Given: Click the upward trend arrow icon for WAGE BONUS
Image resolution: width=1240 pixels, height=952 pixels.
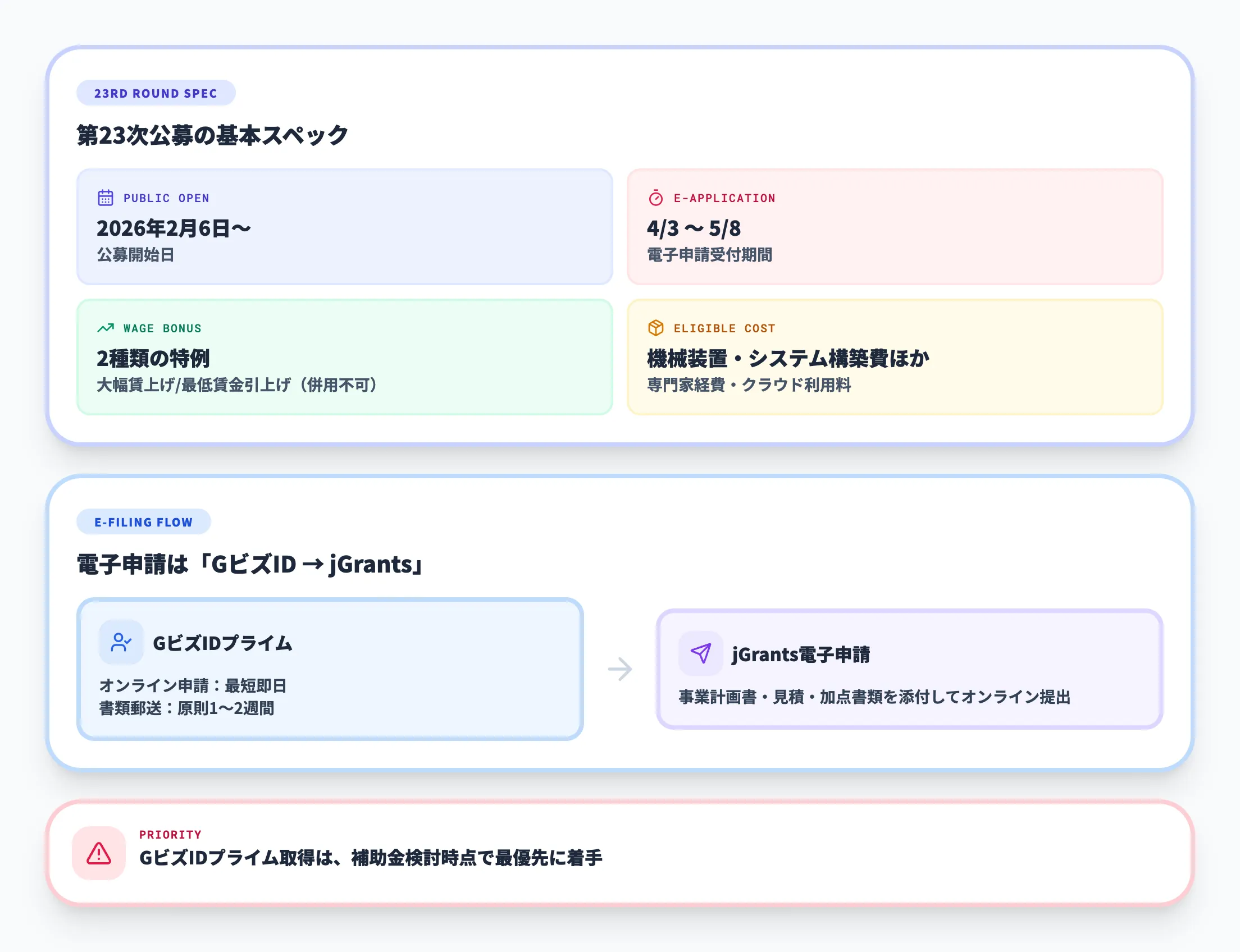Looking at the screenshot, I should (x=105, y=328).
